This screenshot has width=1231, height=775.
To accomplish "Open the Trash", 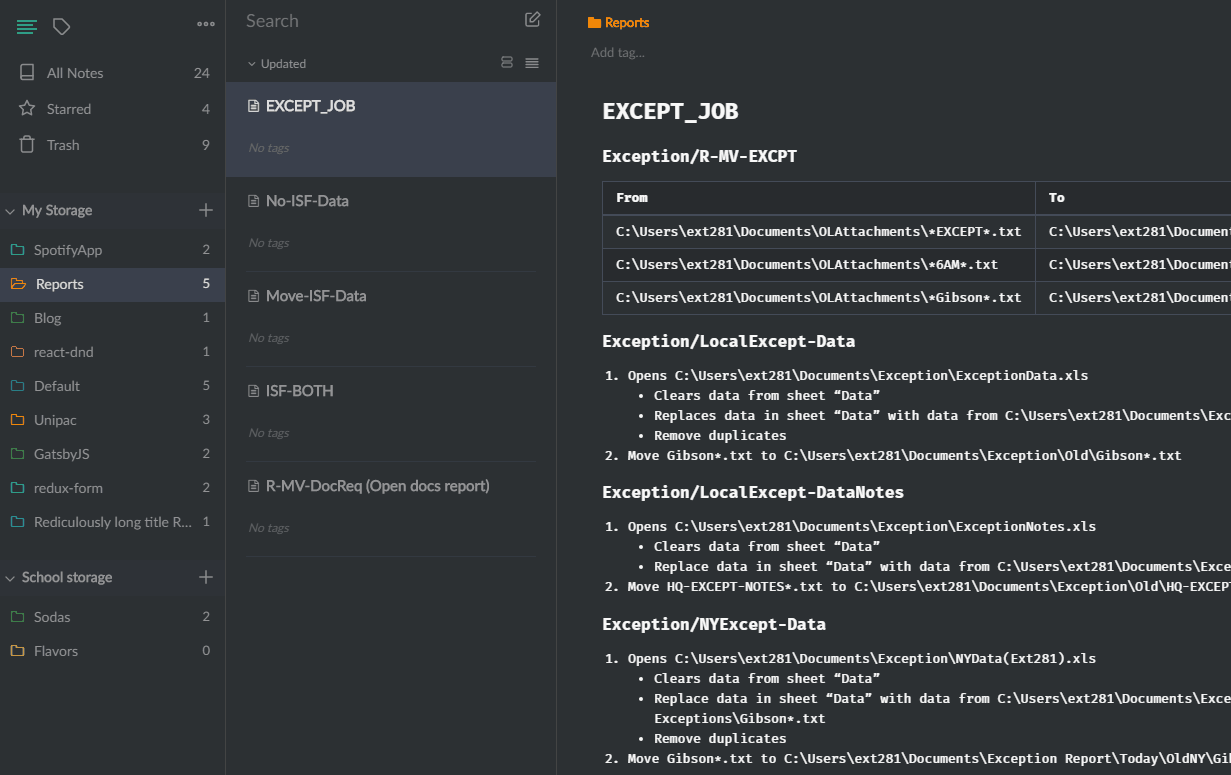I will 63,145.
